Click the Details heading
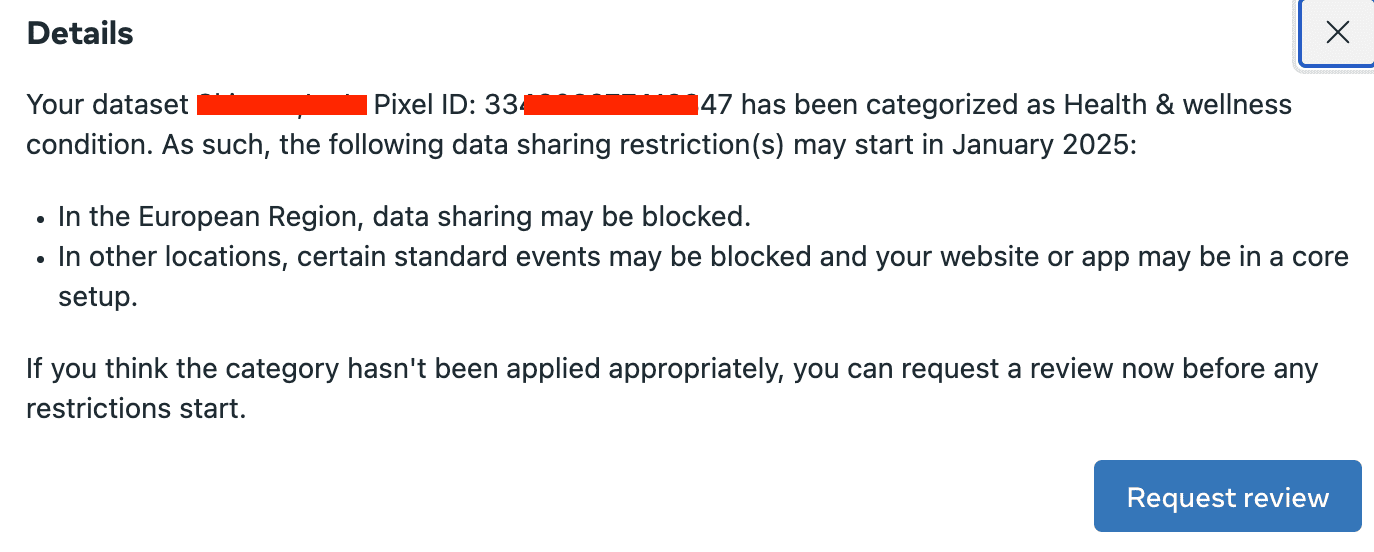 coord(80,33)
